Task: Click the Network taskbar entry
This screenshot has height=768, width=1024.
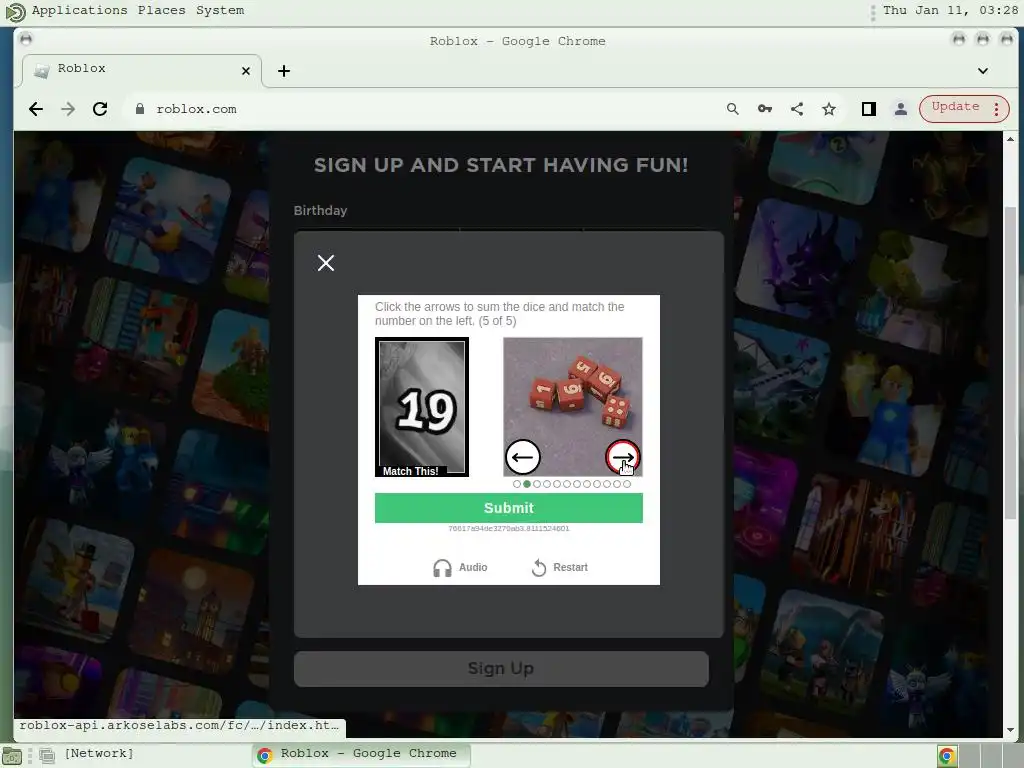Action: point(99,754)
